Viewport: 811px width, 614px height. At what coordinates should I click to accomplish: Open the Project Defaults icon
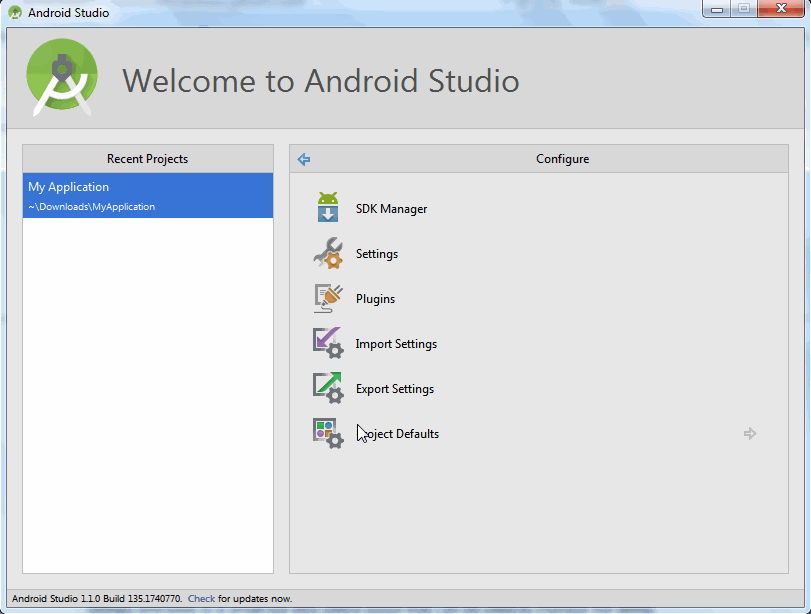click(x=328, y=433)
